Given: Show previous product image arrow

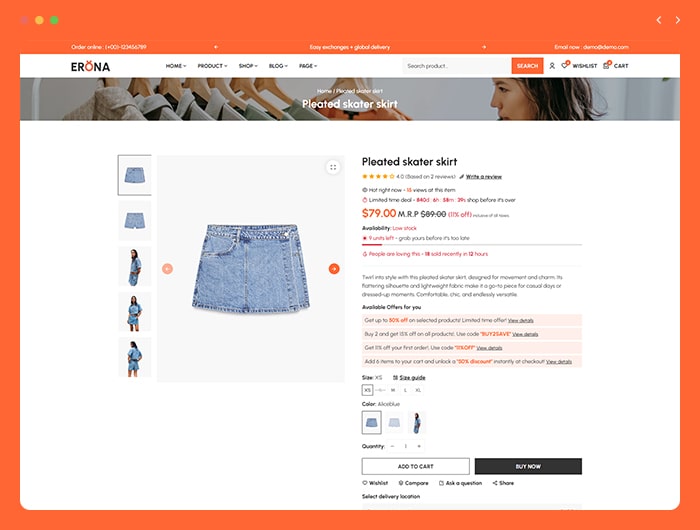Looking at the screenshot, I should click(167, 269).
